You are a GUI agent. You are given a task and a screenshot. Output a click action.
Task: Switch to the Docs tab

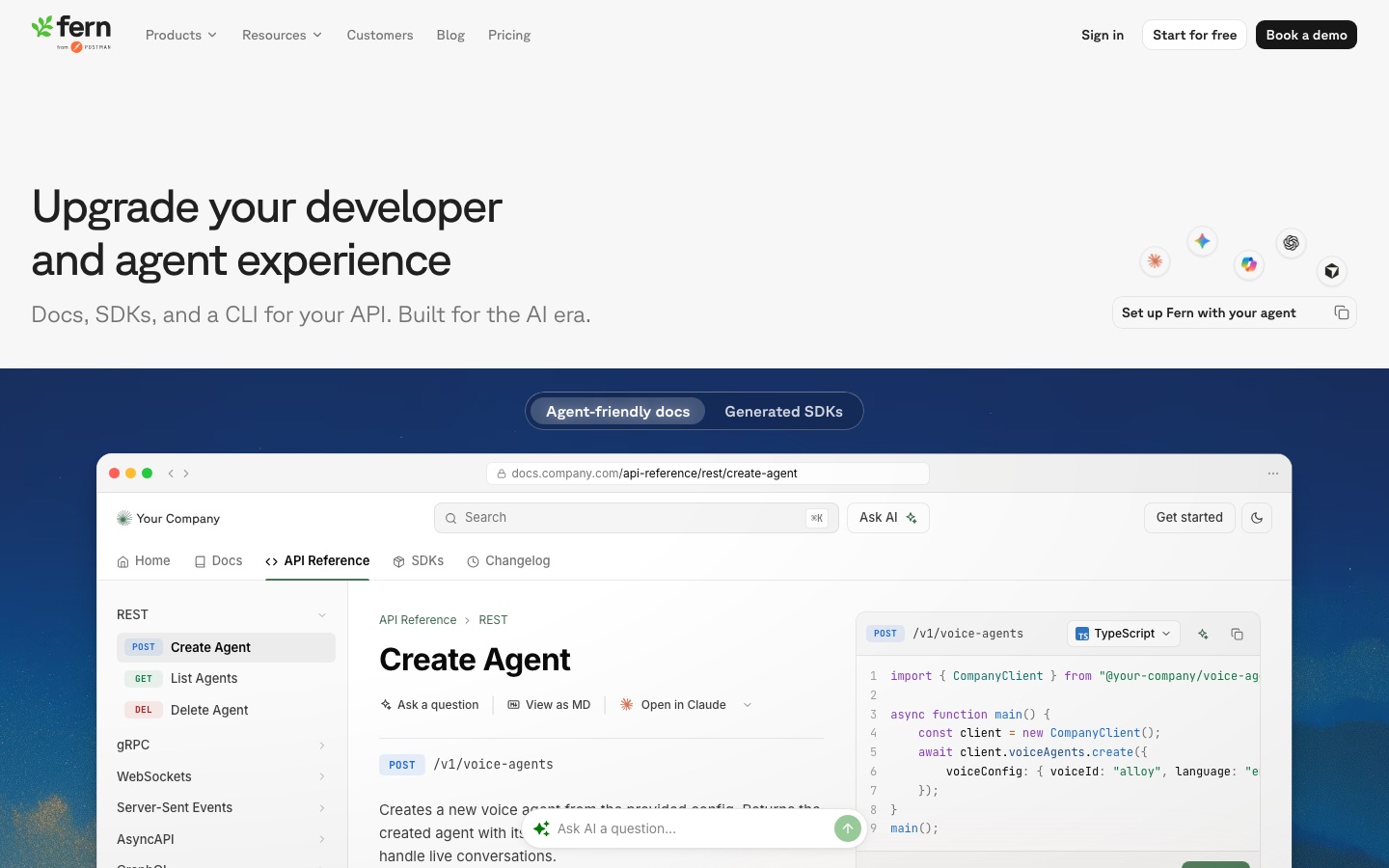(218, 561)
